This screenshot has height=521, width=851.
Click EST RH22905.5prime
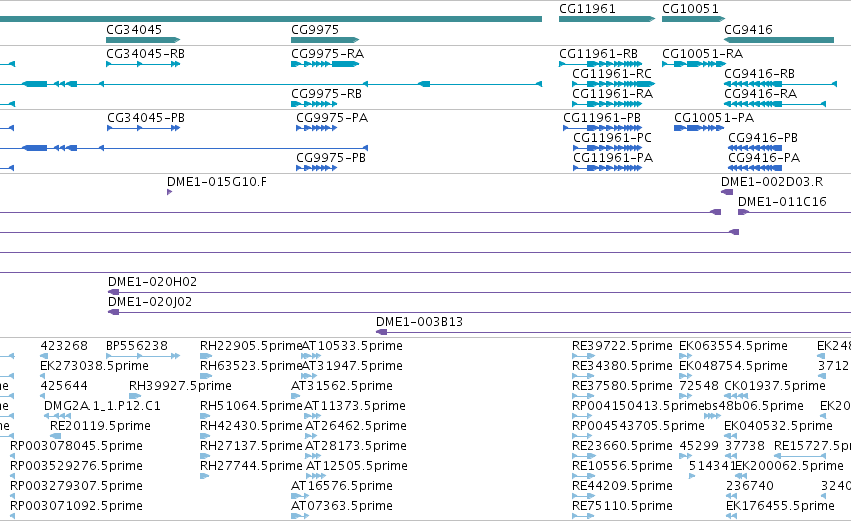tap(206, 356)
